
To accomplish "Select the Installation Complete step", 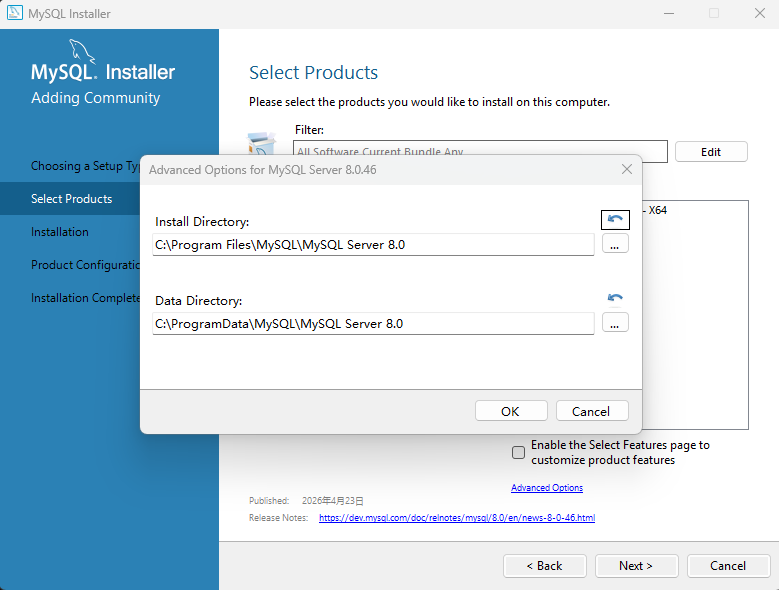I will pos(85,298).
